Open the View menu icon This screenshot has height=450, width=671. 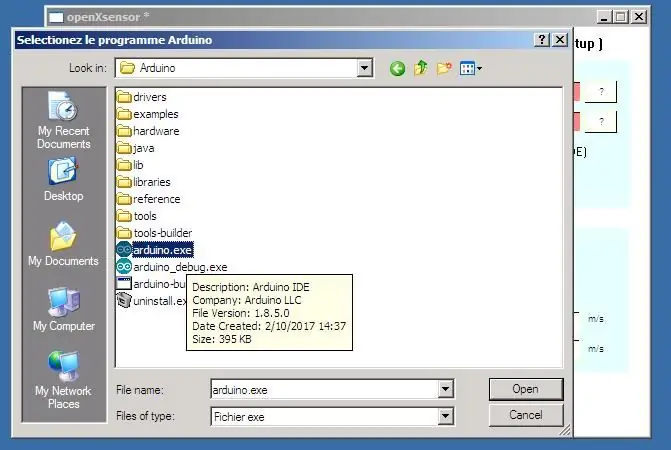coord(470,68)
